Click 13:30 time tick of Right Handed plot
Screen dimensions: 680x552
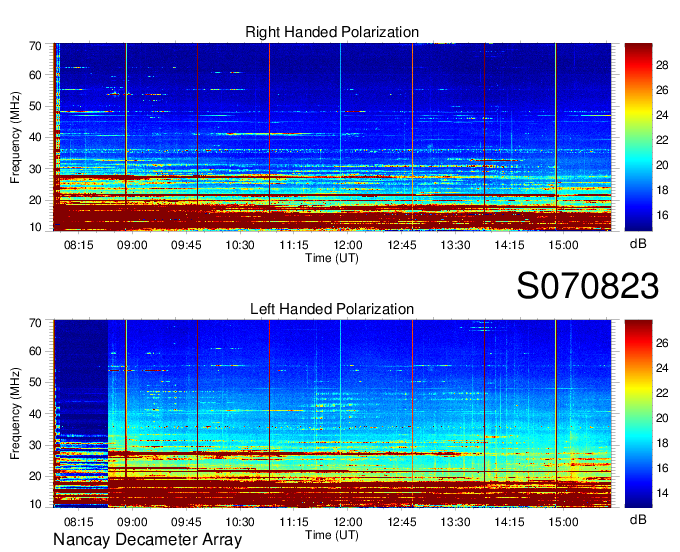point(455,245)
